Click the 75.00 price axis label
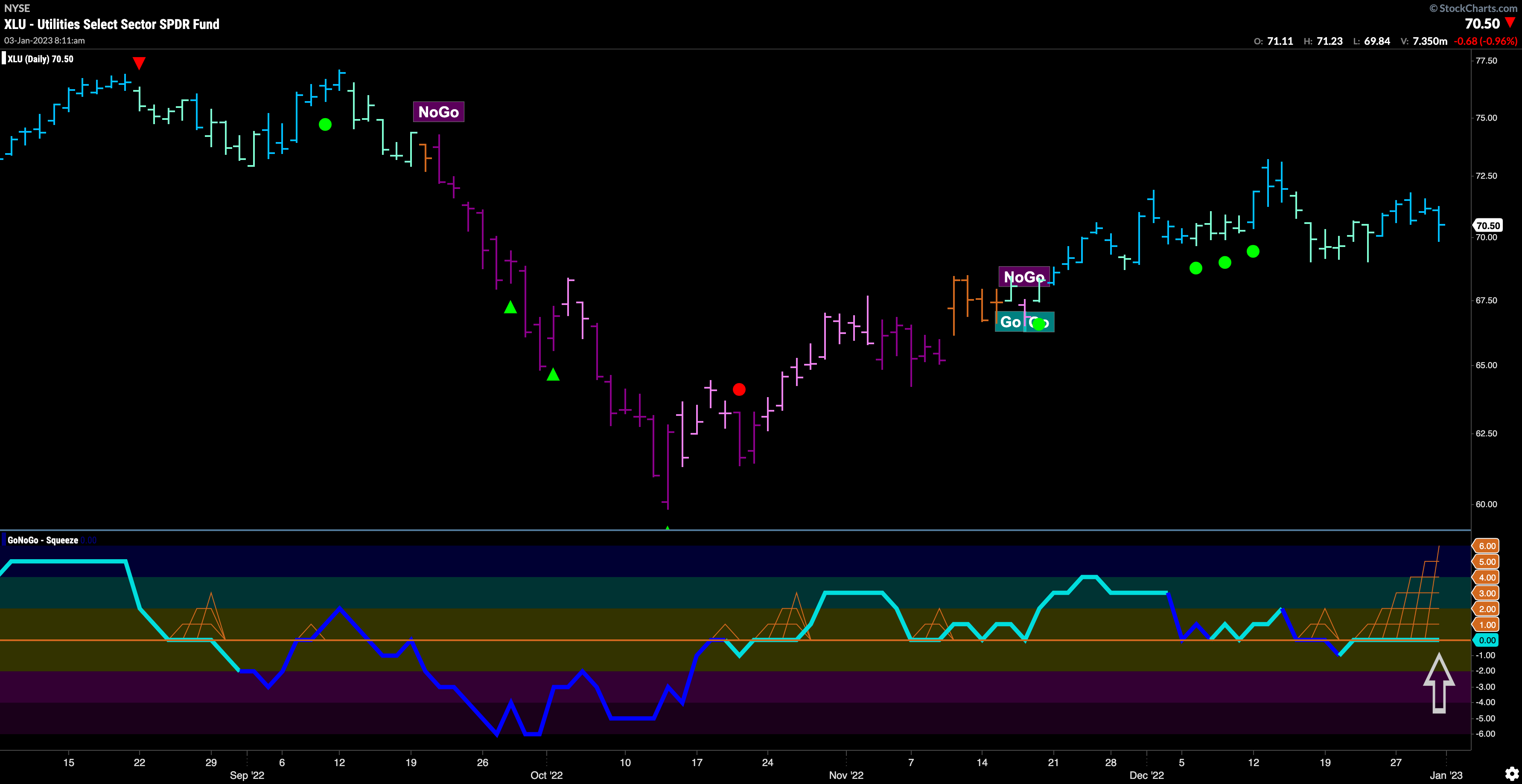 click(x=1487, y=118)
